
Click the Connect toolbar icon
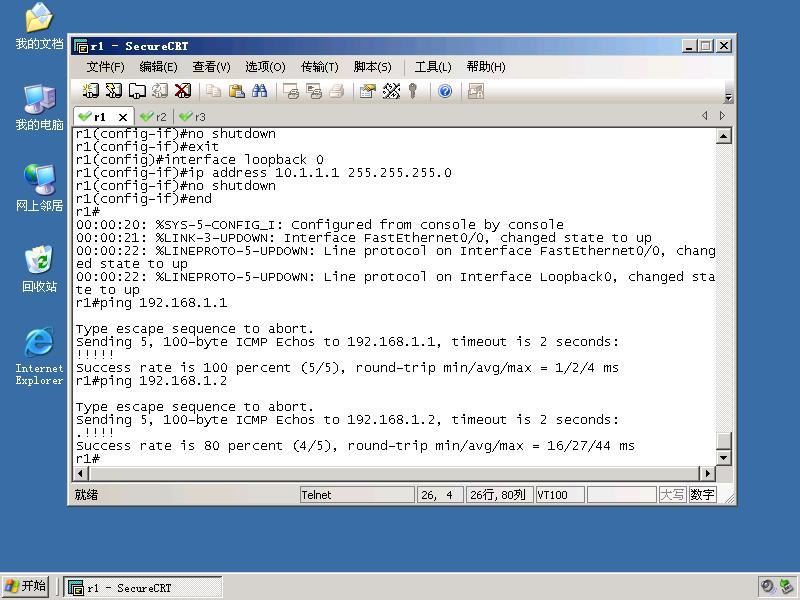tap(90, 91)
